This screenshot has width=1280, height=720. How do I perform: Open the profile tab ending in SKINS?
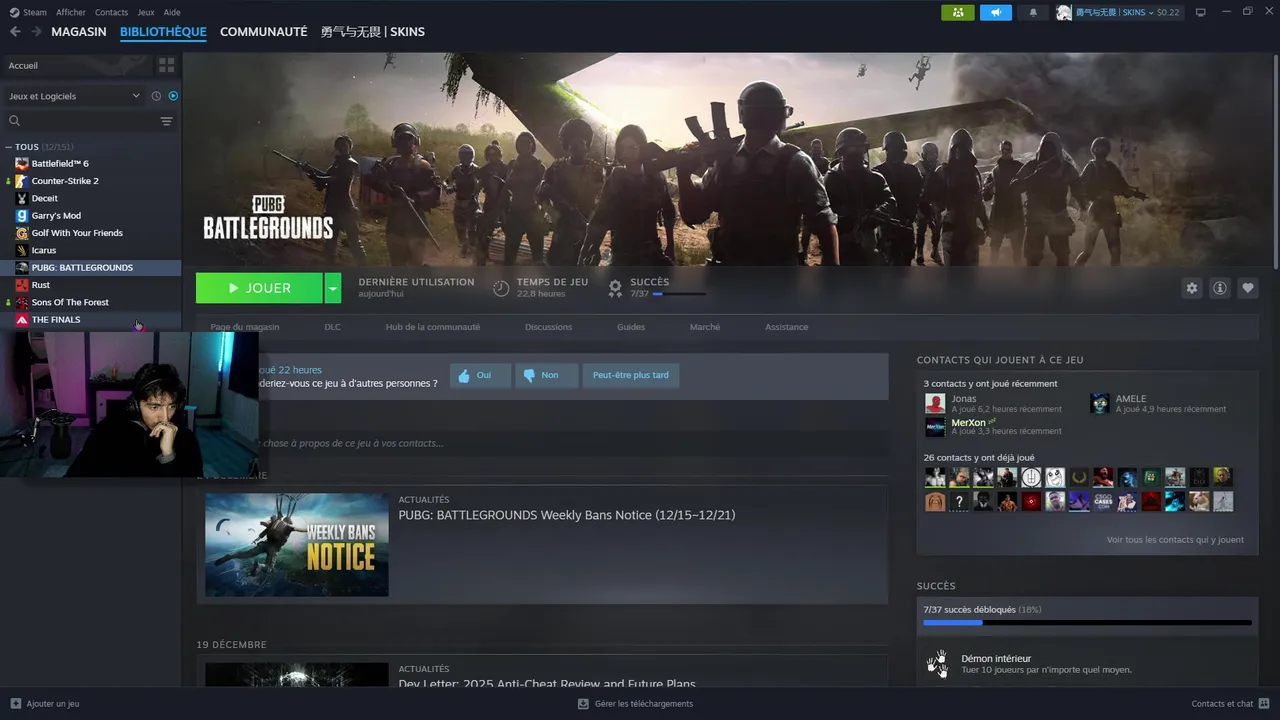(x=372, y=32)
